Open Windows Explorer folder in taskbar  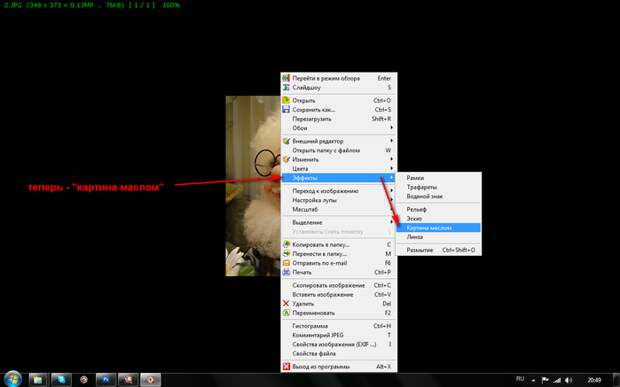click(38, 379)
